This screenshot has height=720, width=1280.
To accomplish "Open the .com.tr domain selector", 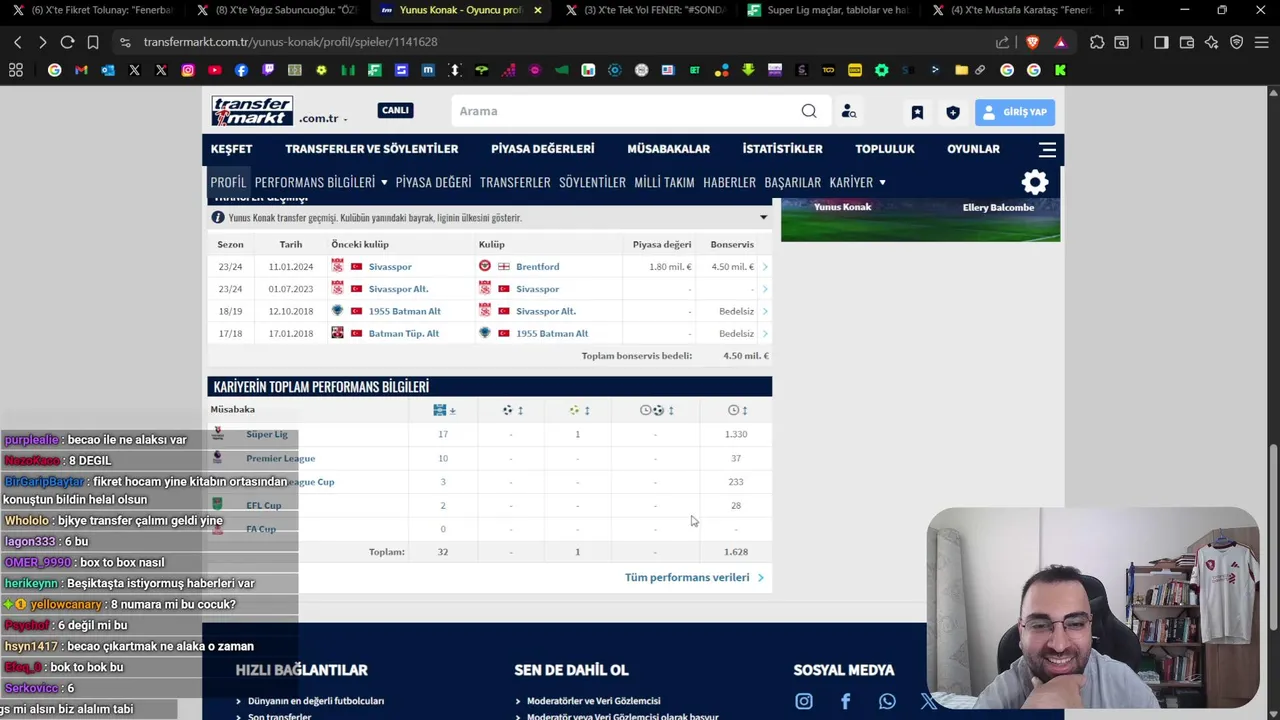I will [323, 118].
